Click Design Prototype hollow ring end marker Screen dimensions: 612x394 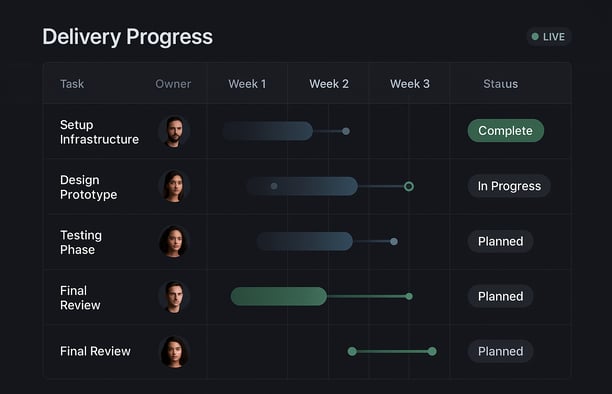point(409,186)
